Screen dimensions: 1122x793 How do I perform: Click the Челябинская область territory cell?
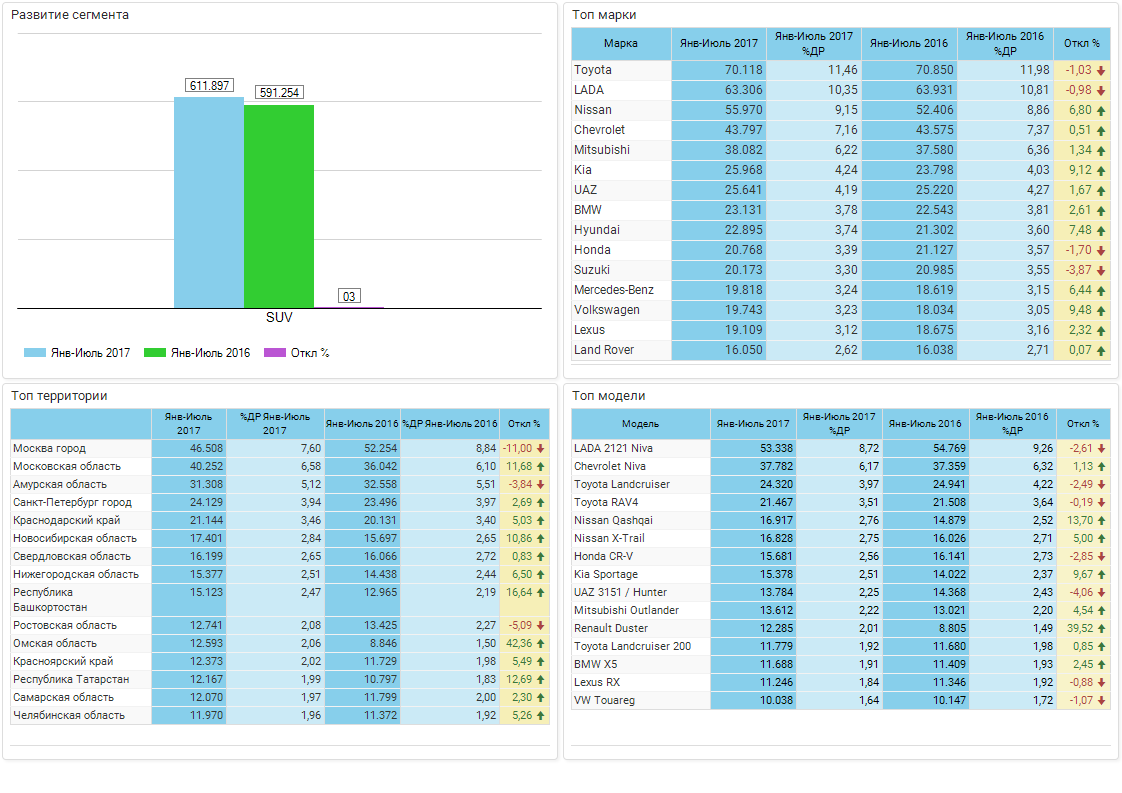81,715
